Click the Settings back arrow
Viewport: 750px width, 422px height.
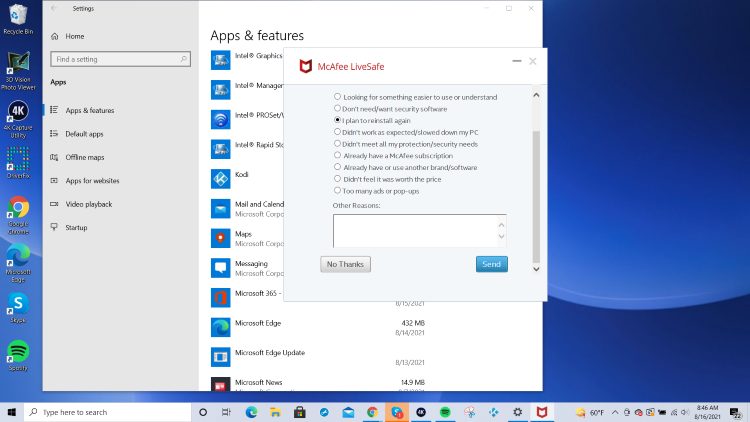(x=54, y=8)
